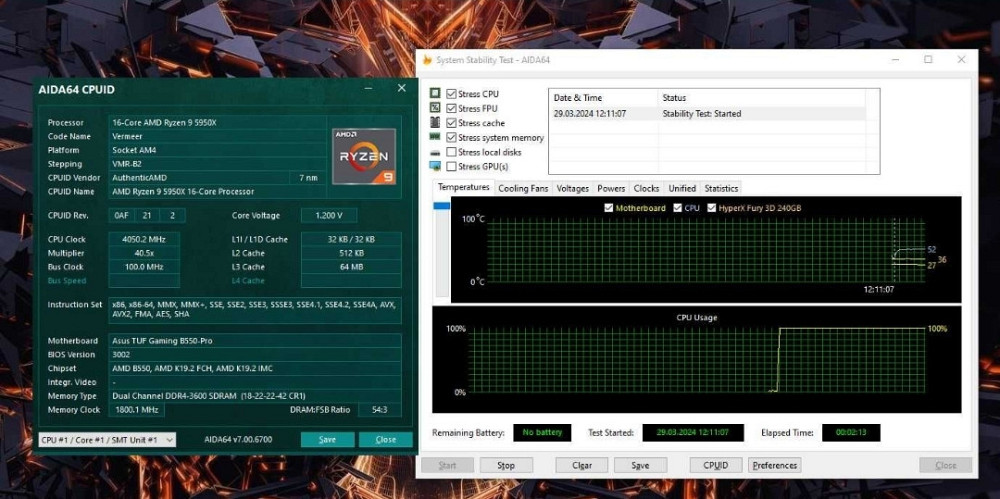Click the BIOS Version value 3002
This screenshot has height=499, width=1000.
[255, 355]
